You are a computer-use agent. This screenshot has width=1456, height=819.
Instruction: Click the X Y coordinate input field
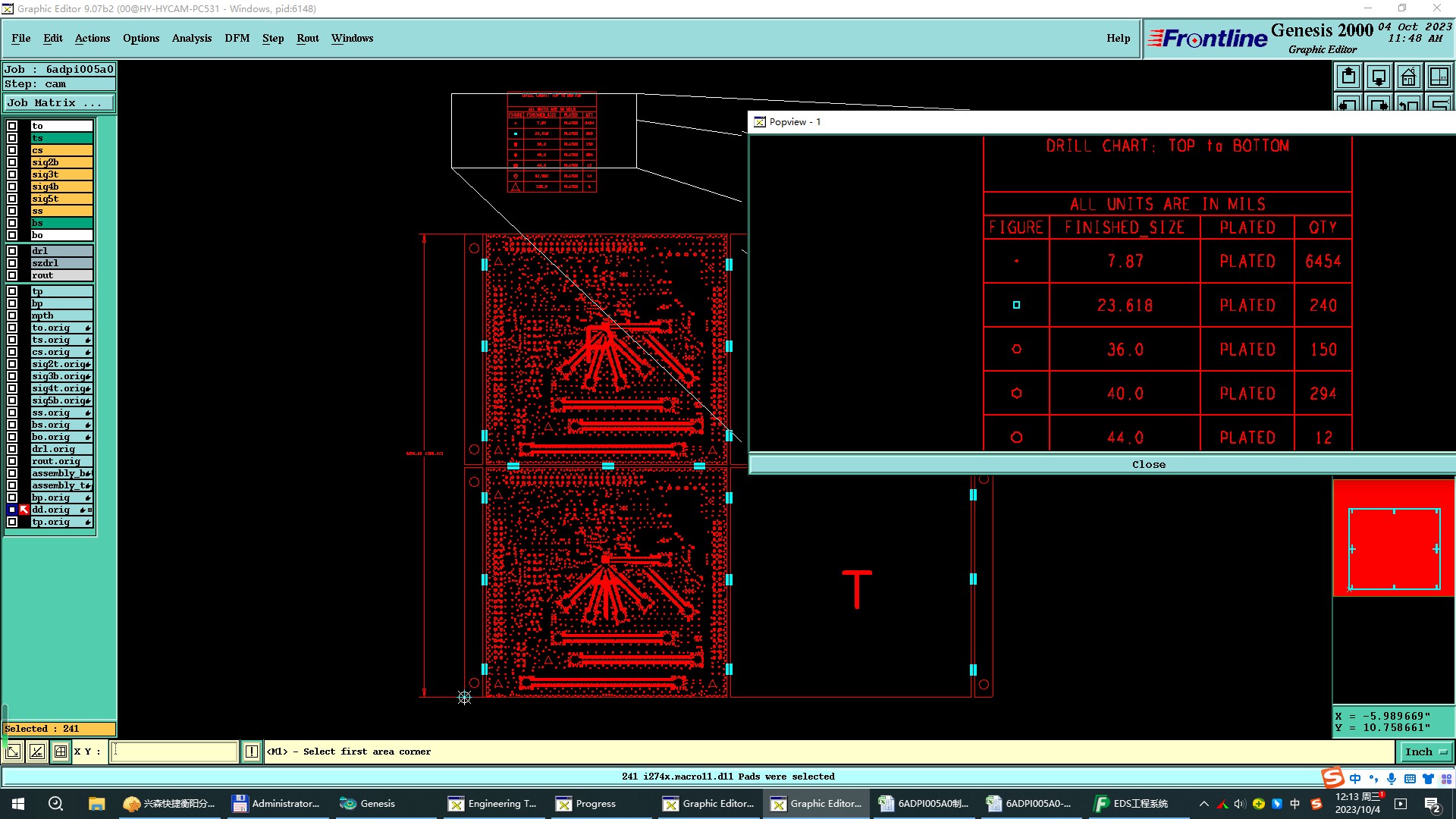(174, 752)
